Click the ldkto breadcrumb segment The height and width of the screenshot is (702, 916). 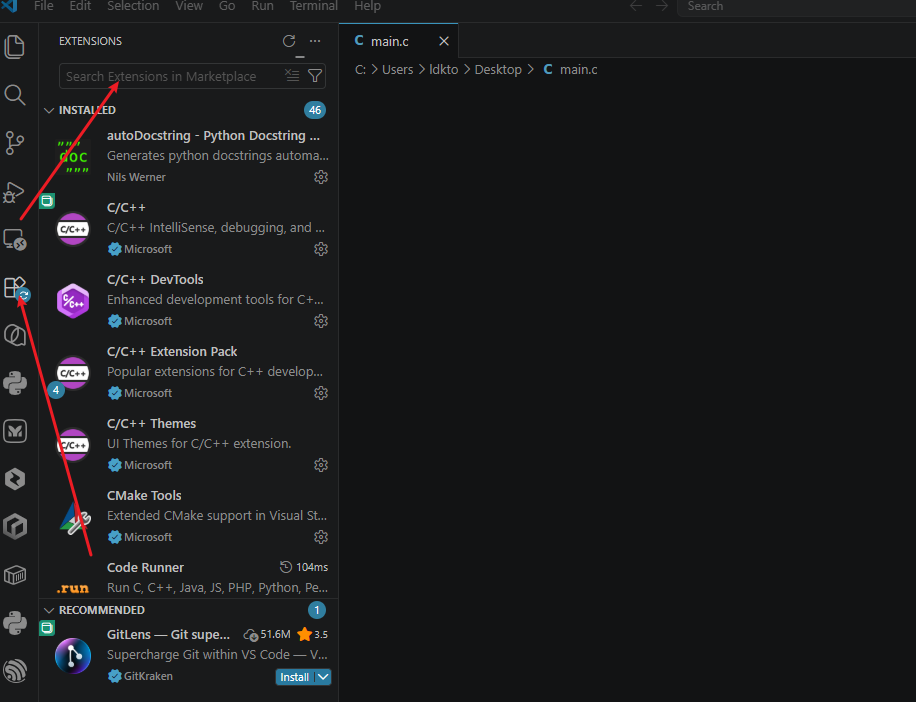pos(443,69)
